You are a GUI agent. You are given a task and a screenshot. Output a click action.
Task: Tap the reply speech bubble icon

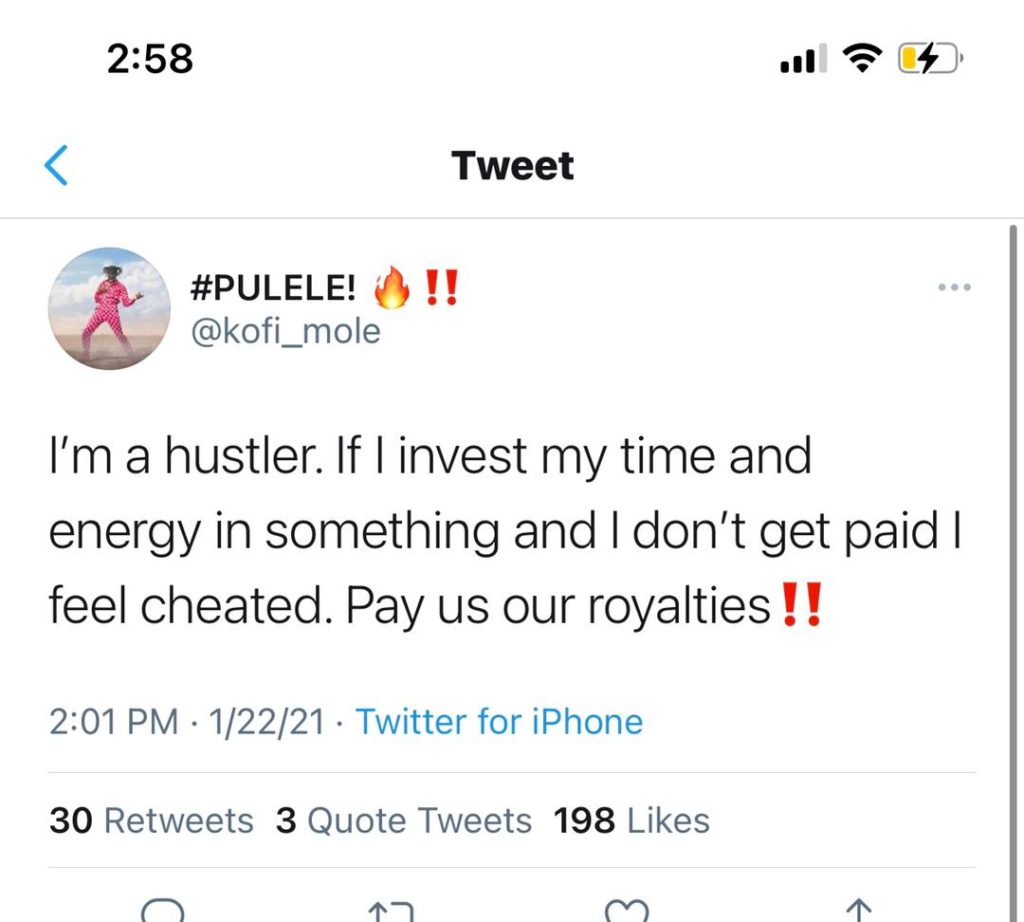tap(163, 910)
